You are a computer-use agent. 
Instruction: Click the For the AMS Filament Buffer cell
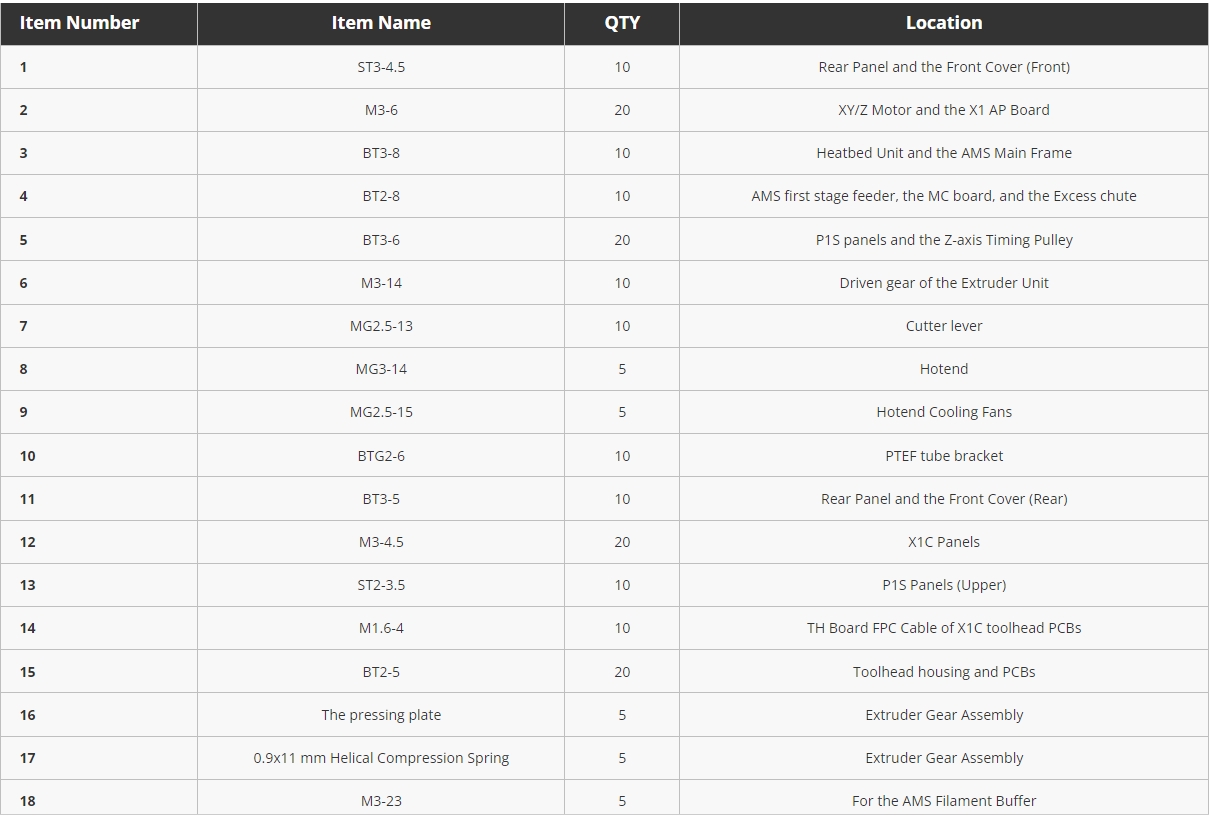[943, 801]
